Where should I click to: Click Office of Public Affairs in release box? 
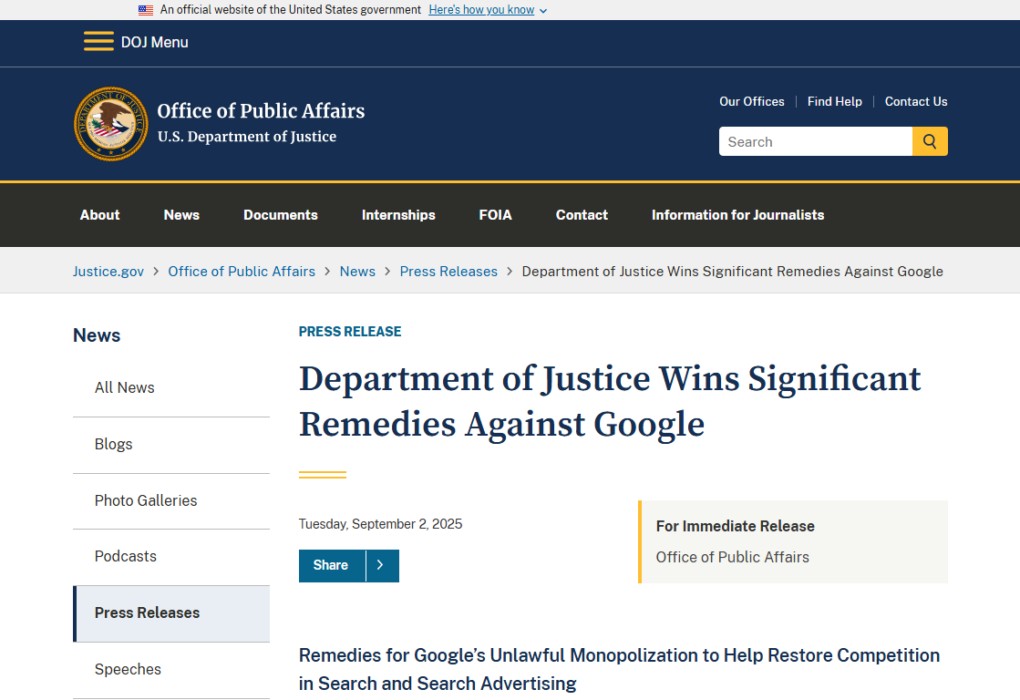pyautogui.click(x=732, y=558)
